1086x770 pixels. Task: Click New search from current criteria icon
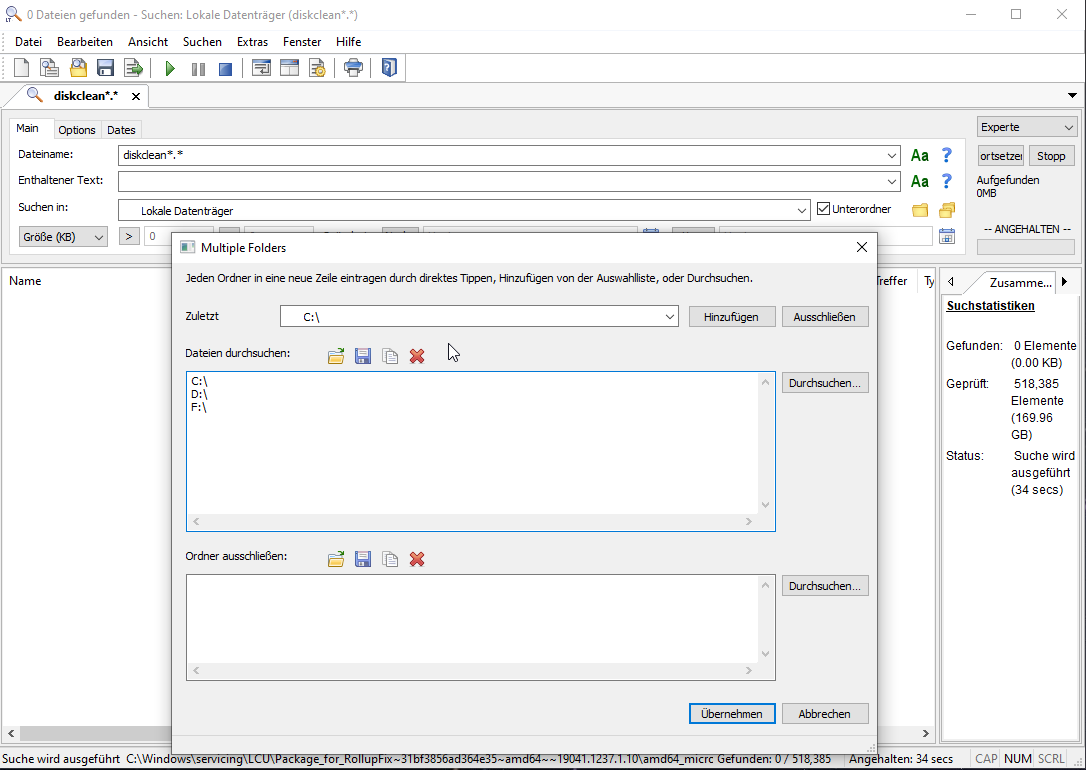49,68
